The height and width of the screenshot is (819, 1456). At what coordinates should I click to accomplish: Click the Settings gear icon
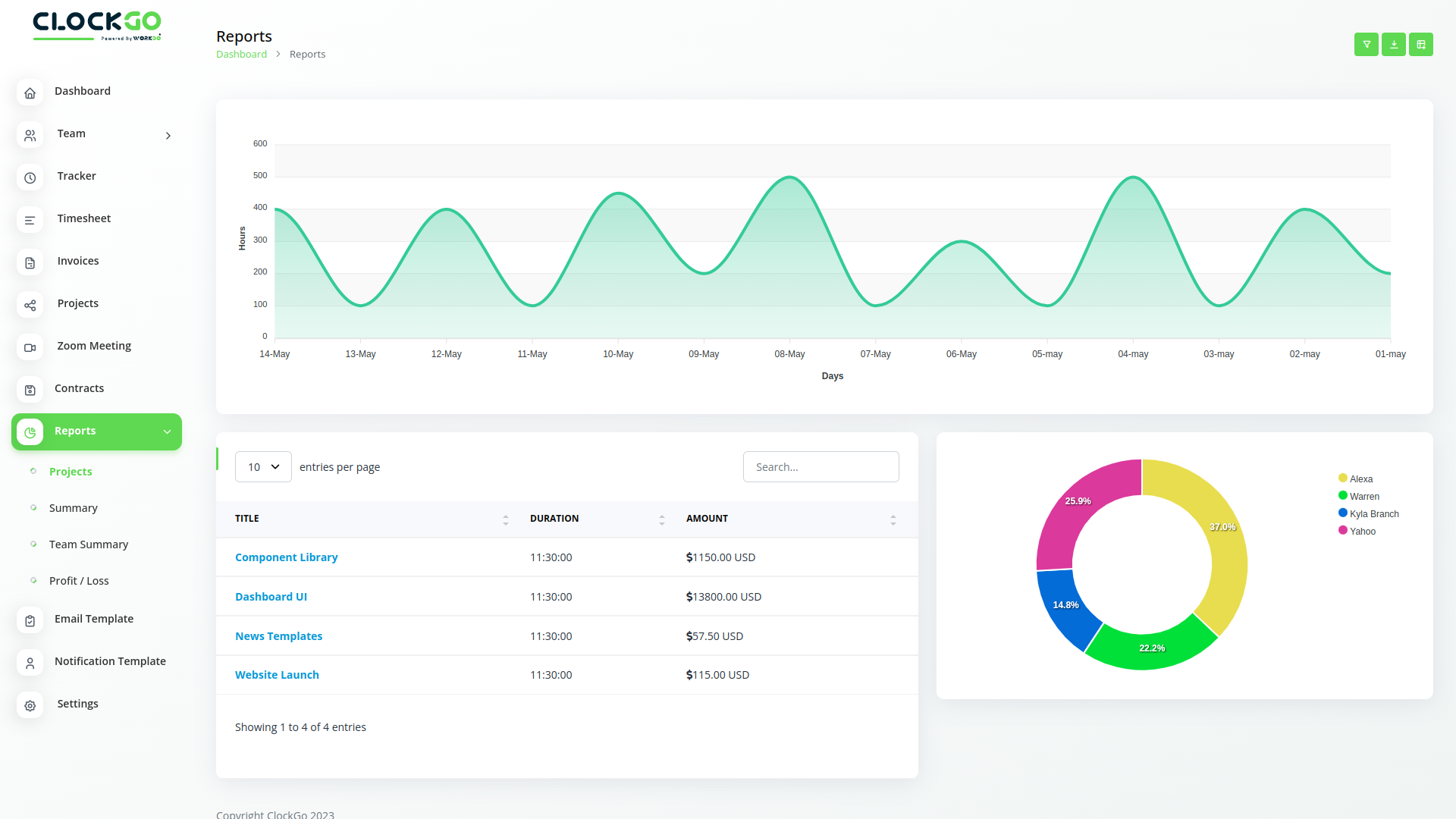[30, 705]
